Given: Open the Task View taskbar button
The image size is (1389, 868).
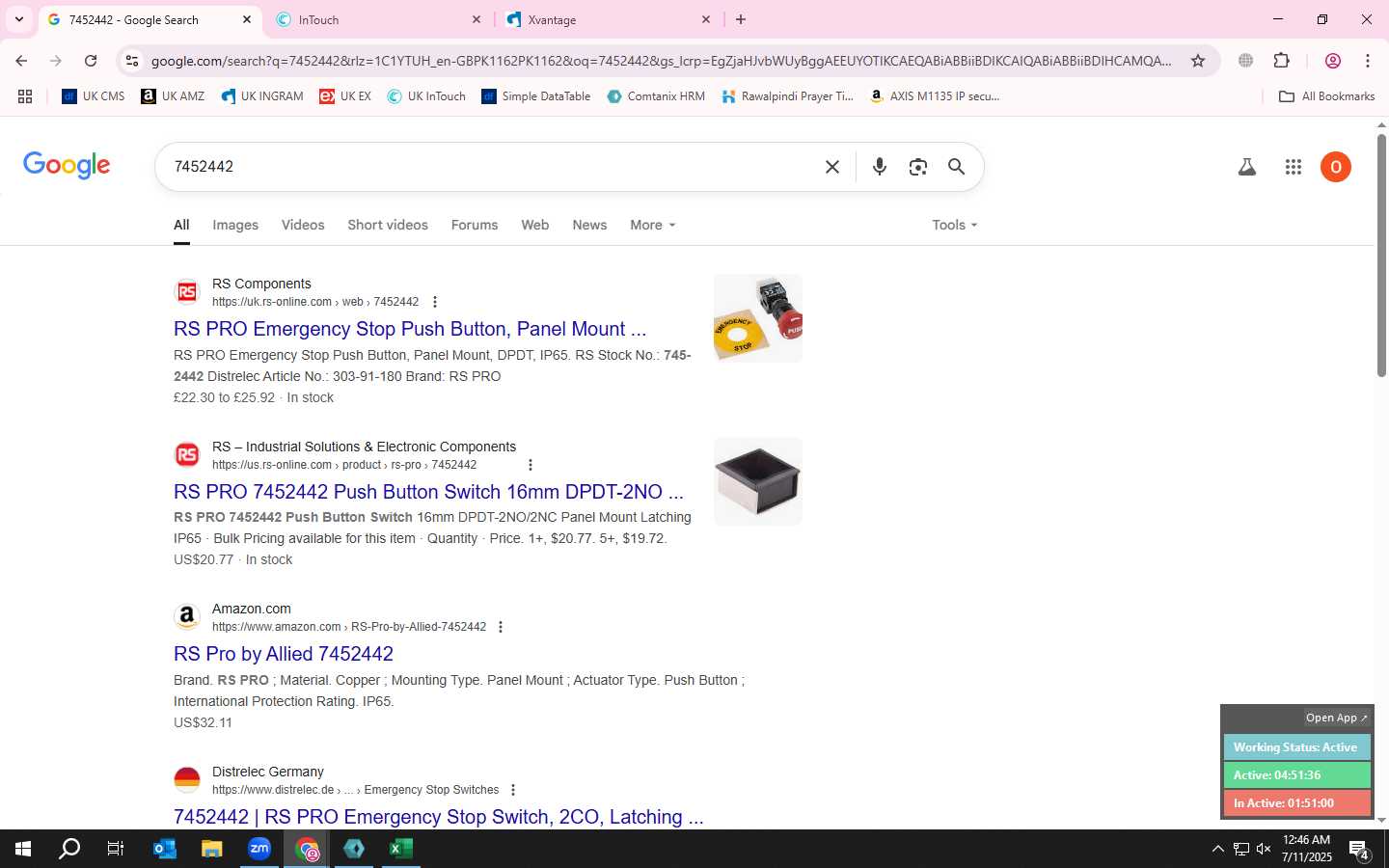Looking at the screenshot, I should (116, 849).
